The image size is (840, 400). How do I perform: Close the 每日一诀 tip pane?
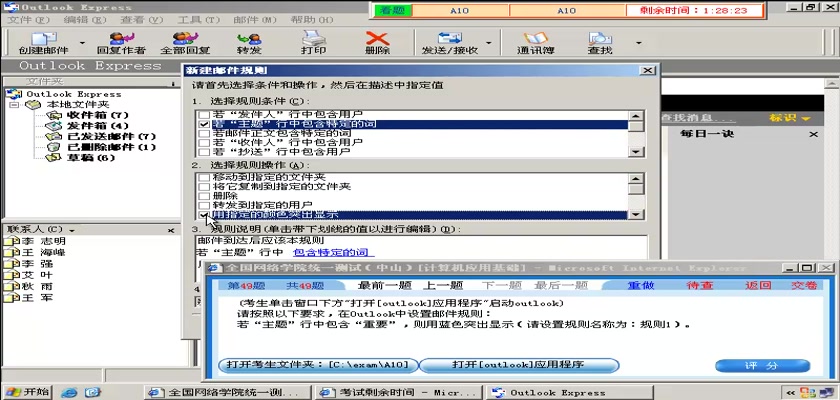tap(814, 134)
